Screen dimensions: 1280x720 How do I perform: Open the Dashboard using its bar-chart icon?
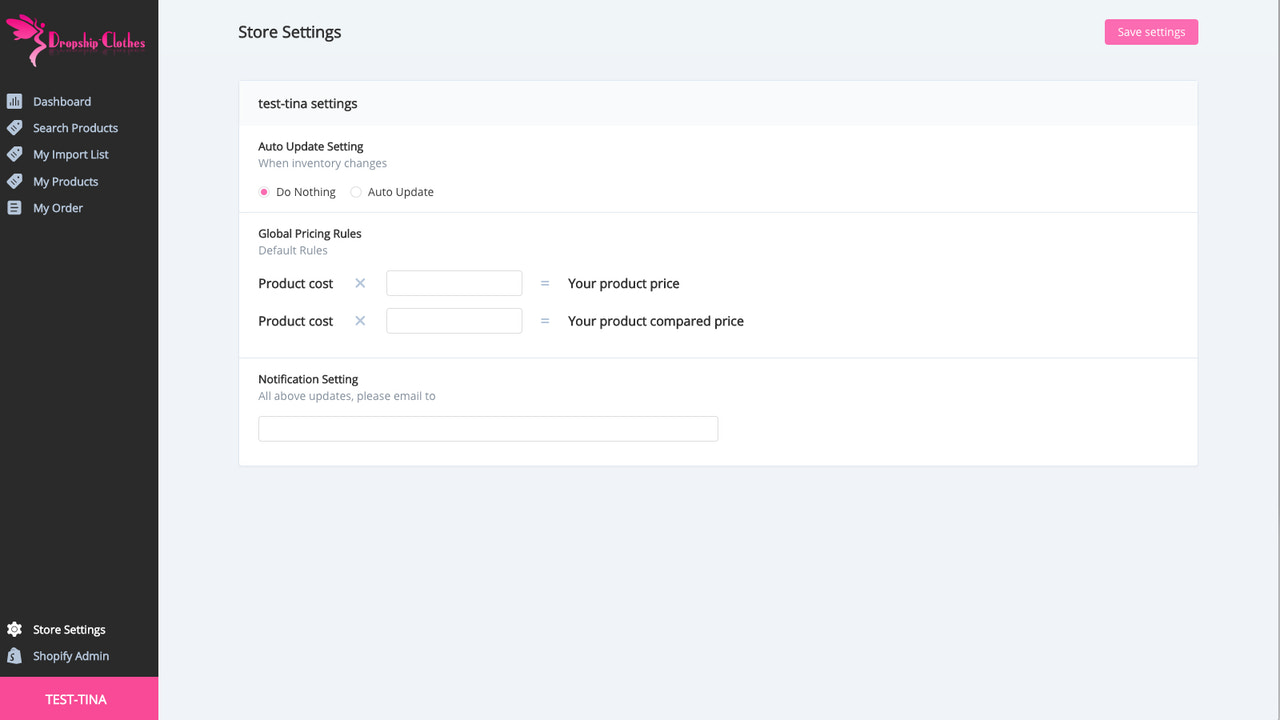pos(14,101)
